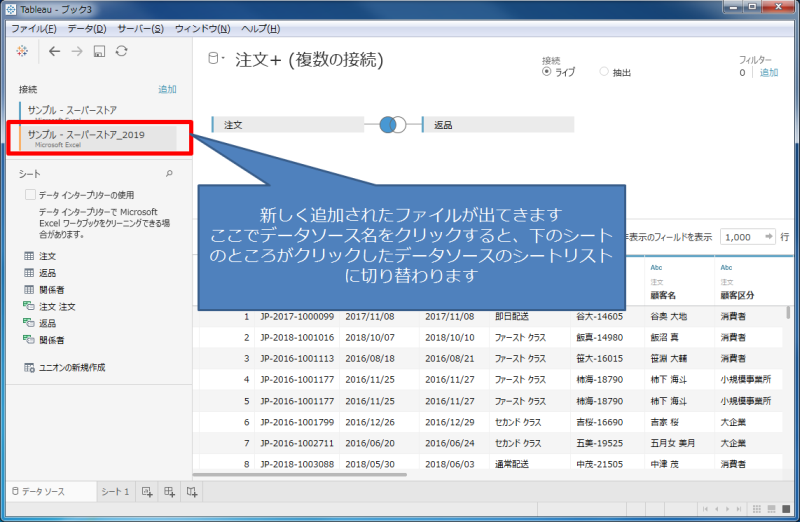Click the ユニオンの新規作成 union icon
The height and width of the screenshot is (522, 800).
(29, 367)
